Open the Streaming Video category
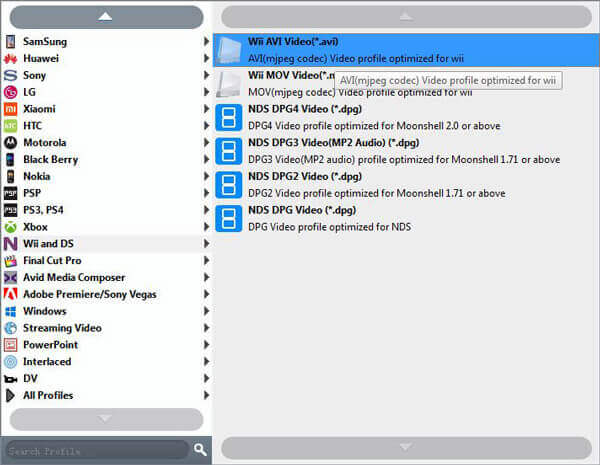This screenshot has width=600, height=465. [106, 328]
